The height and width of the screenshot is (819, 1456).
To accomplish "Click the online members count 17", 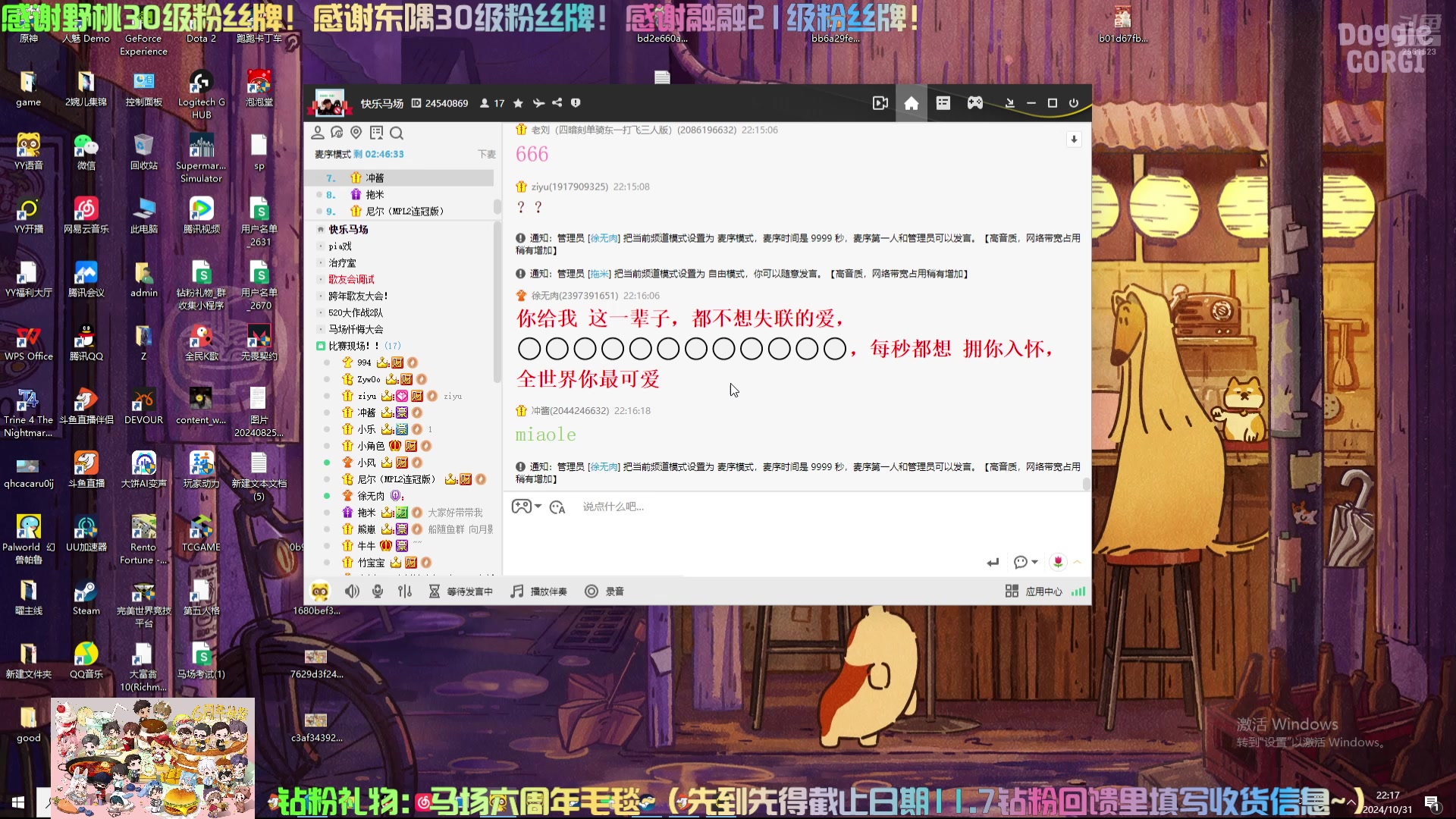I will [x=492, y=103].
